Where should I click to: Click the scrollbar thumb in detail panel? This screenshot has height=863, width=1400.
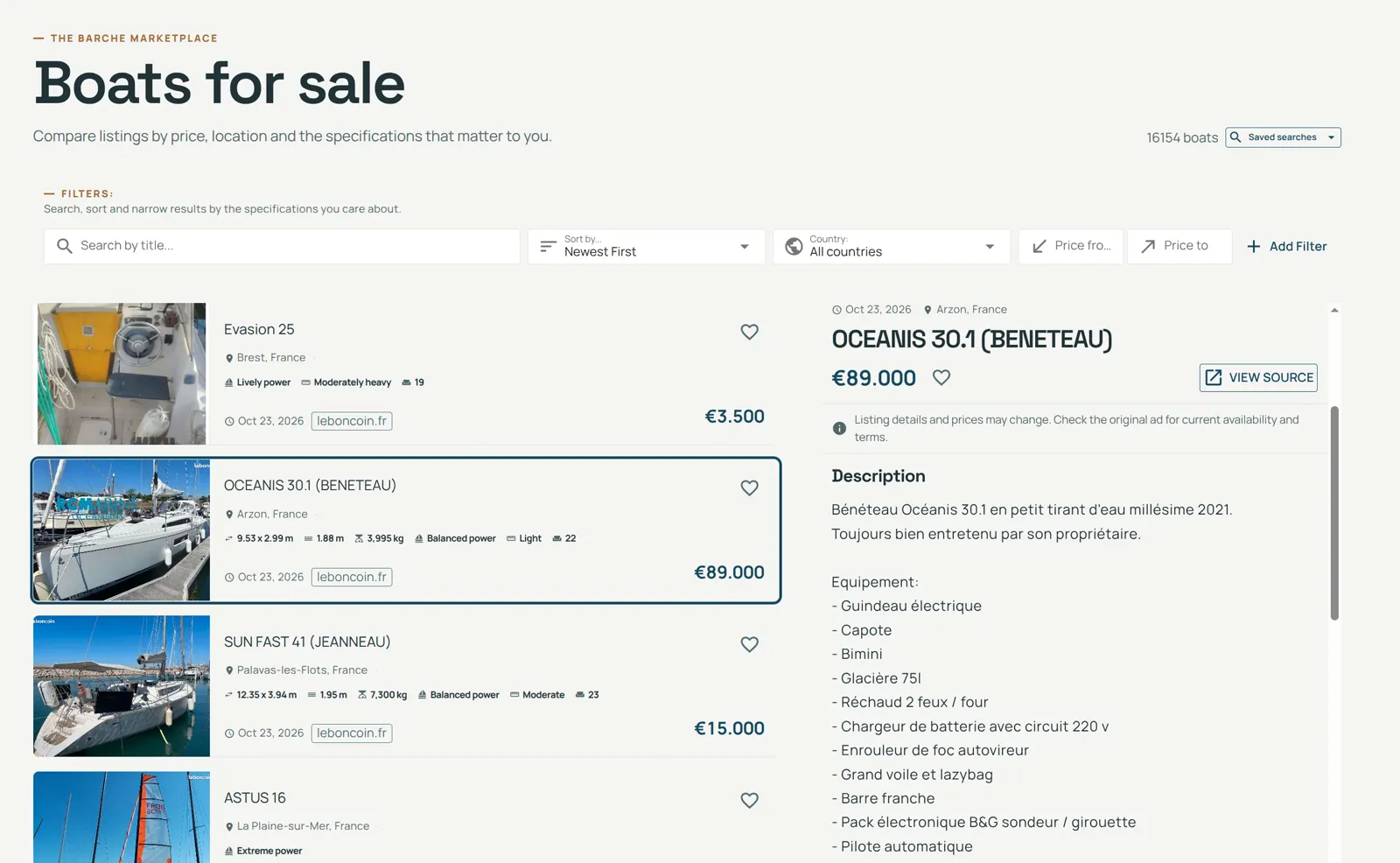[x=1334, y=513]
